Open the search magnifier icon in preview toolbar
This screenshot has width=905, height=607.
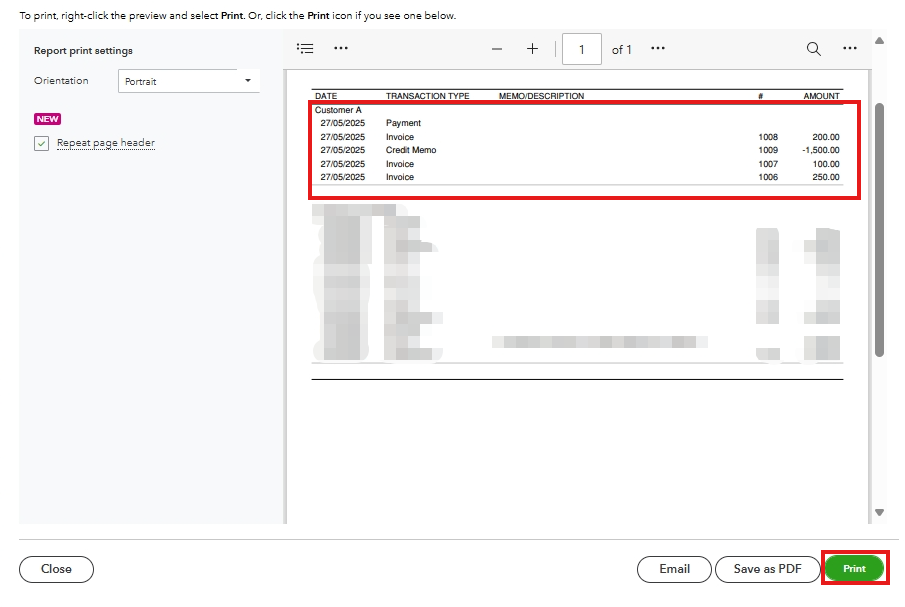point(814,49)
